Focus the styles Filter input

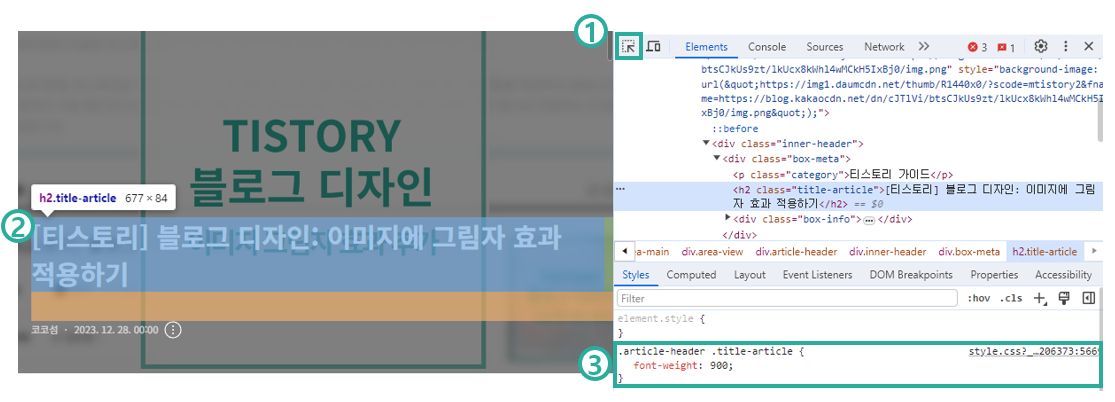coord(786,298)
